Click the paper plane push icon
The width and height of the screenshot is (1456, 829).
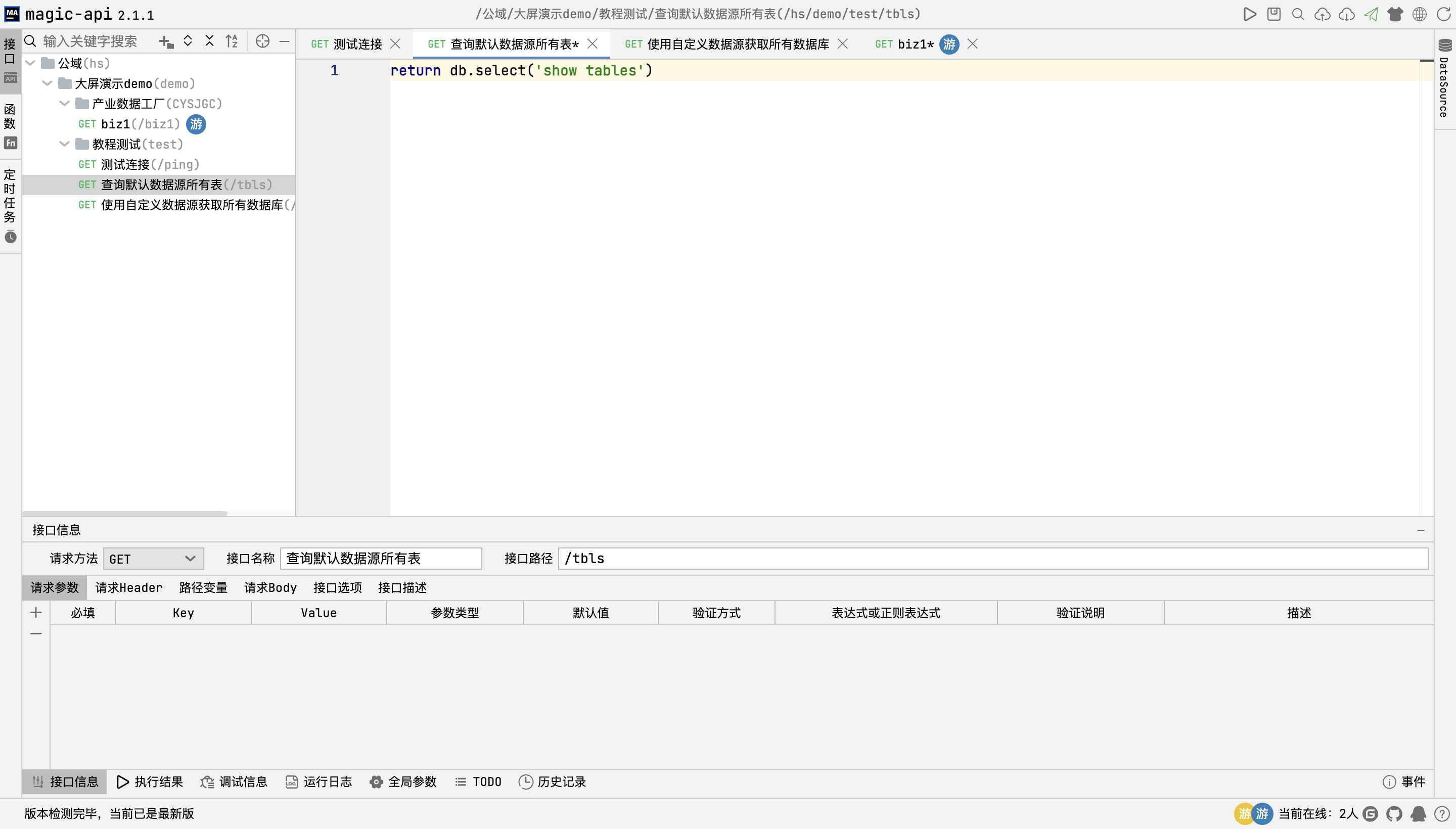(x=1371, y=14)
